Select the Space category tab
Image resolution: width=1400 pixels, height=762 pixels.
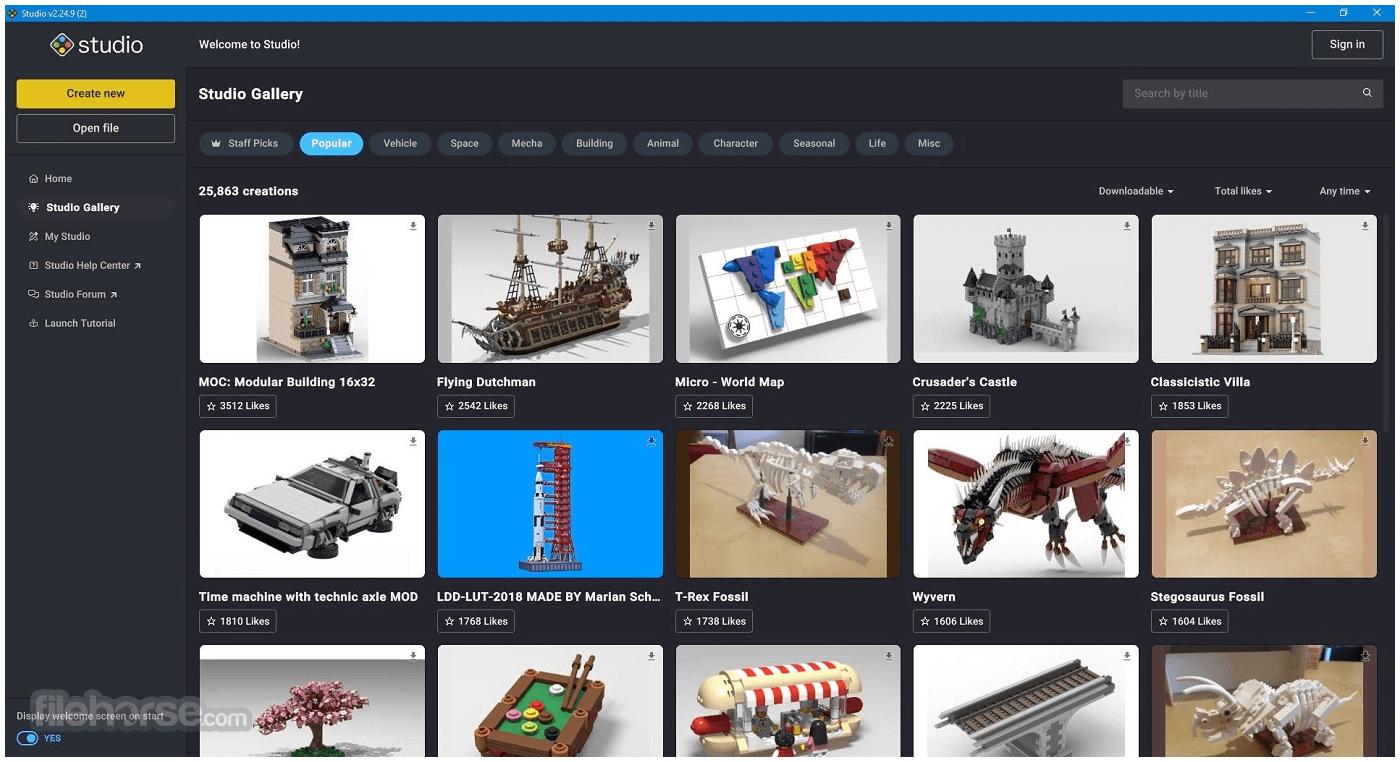click(464, 143)
